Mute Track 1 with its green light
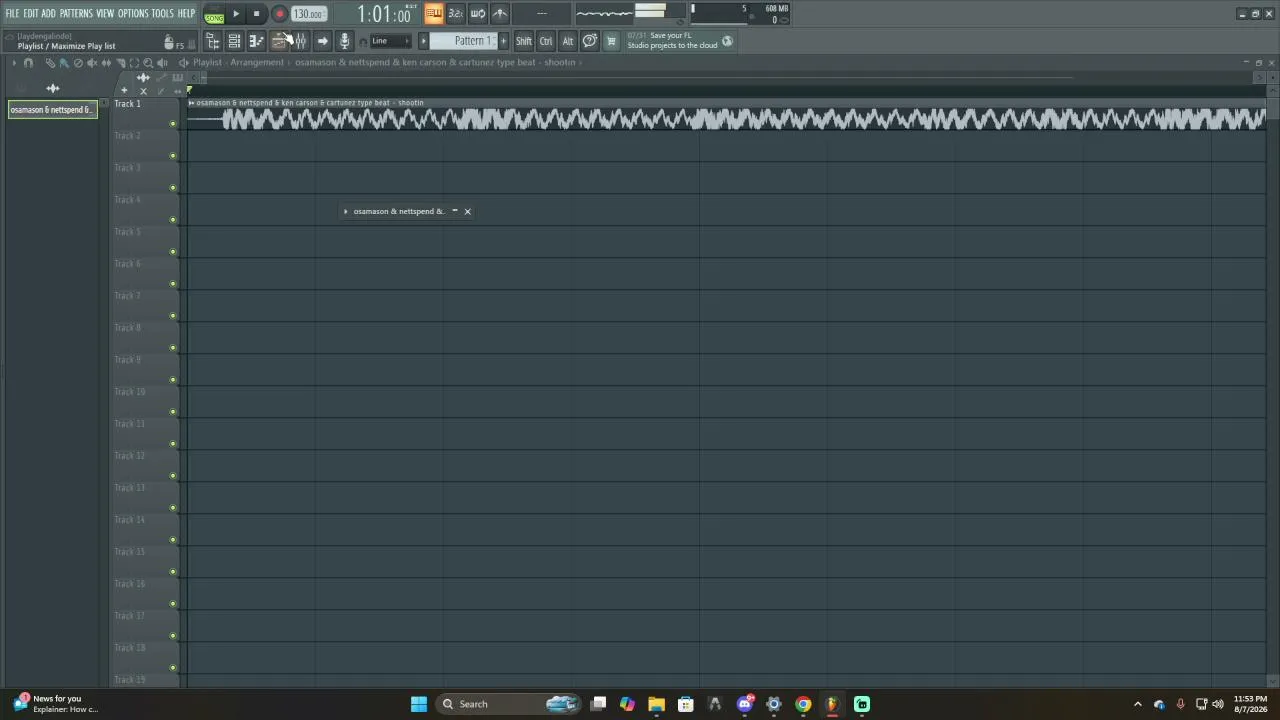 point(173,124)
